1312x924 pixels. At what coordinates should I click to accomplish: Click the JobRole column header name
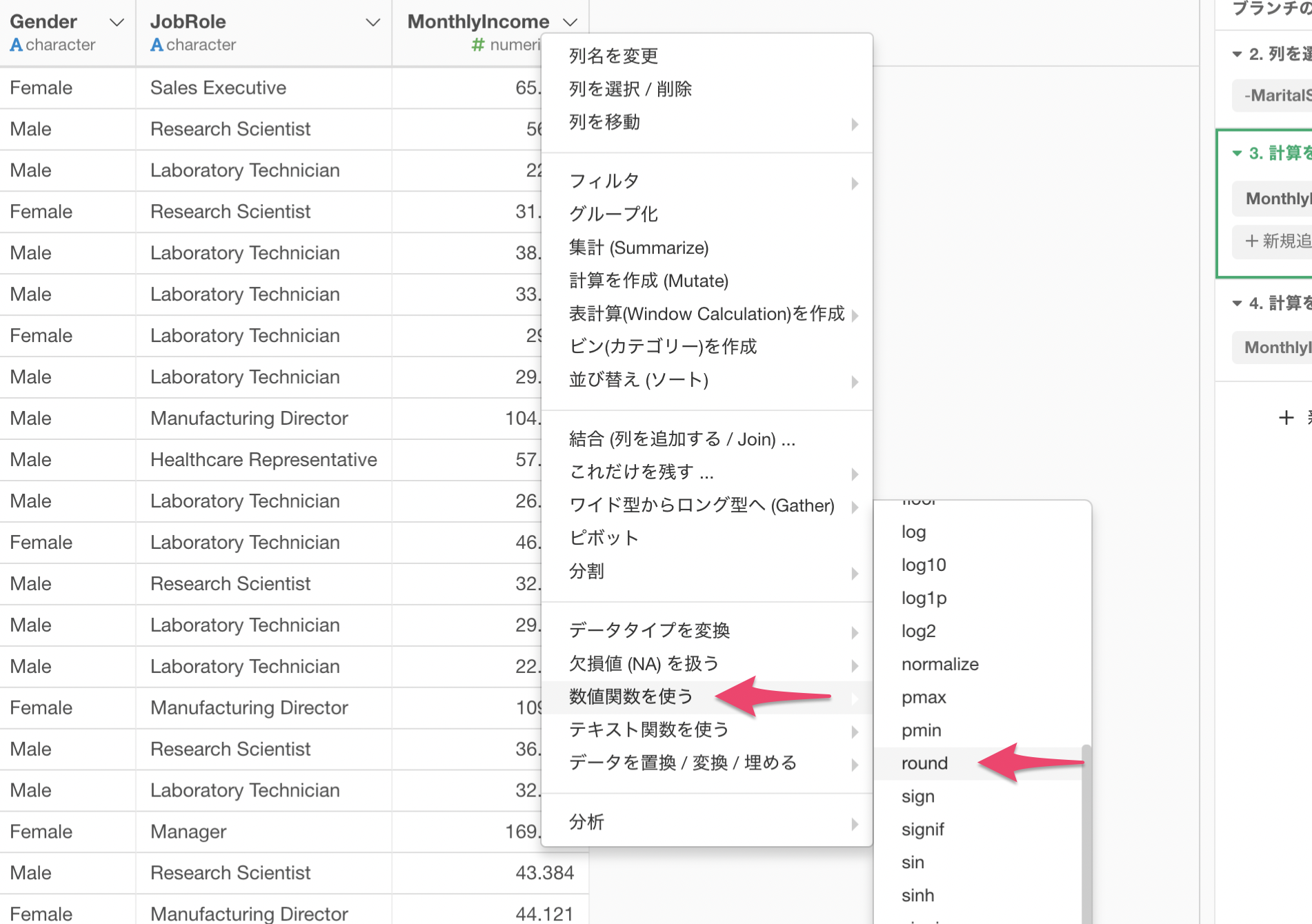pyautogui.click(x=188, y=22)
